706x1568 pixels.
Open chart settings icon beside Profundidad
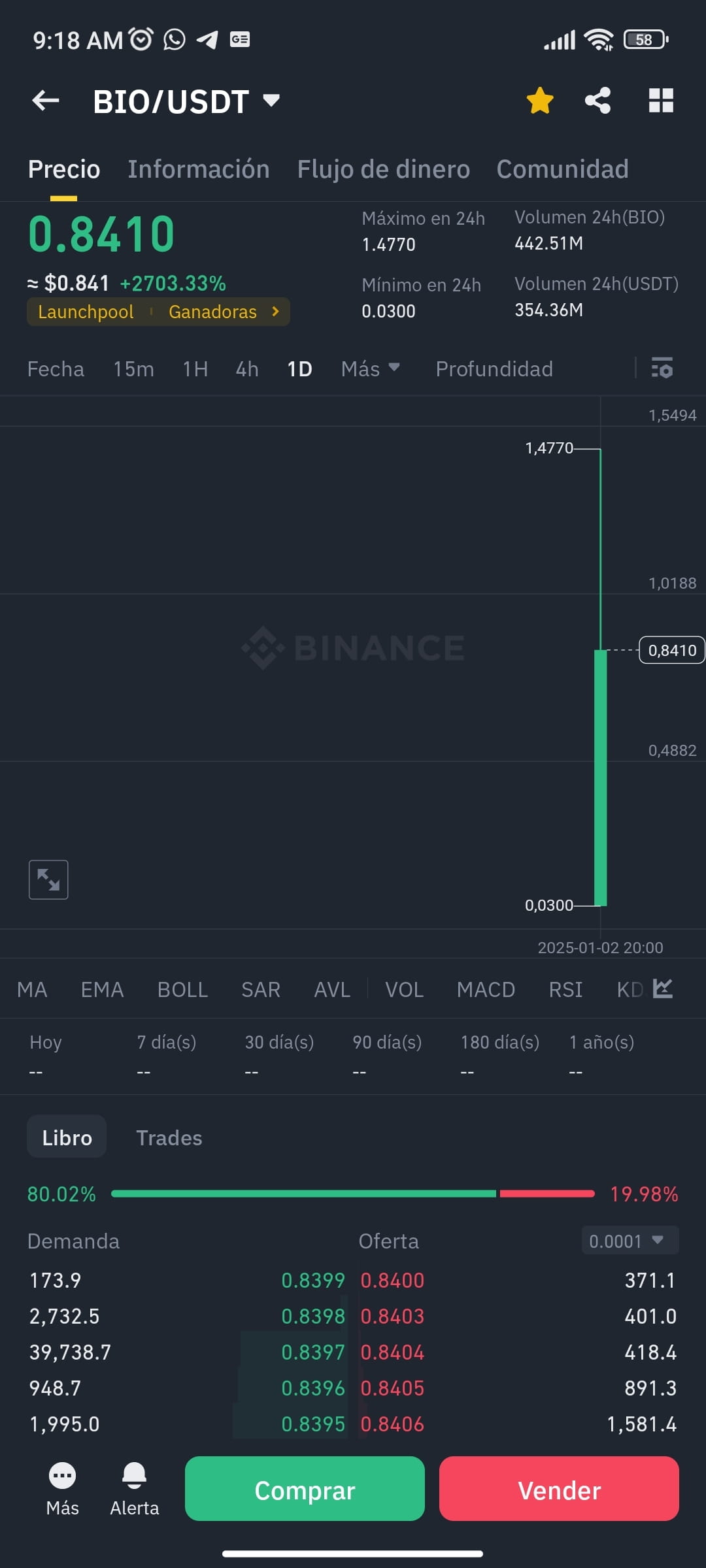662,368
